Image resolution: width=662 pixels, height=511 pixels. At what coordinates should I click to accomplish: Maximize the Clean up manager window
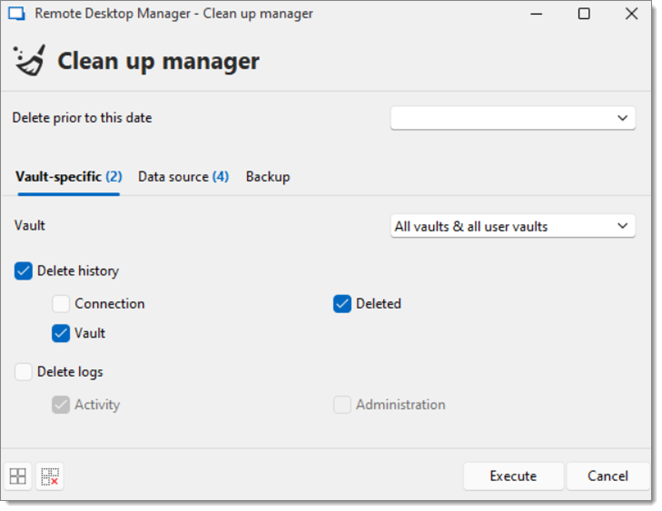pyautogui.click(x=584, y=14)
